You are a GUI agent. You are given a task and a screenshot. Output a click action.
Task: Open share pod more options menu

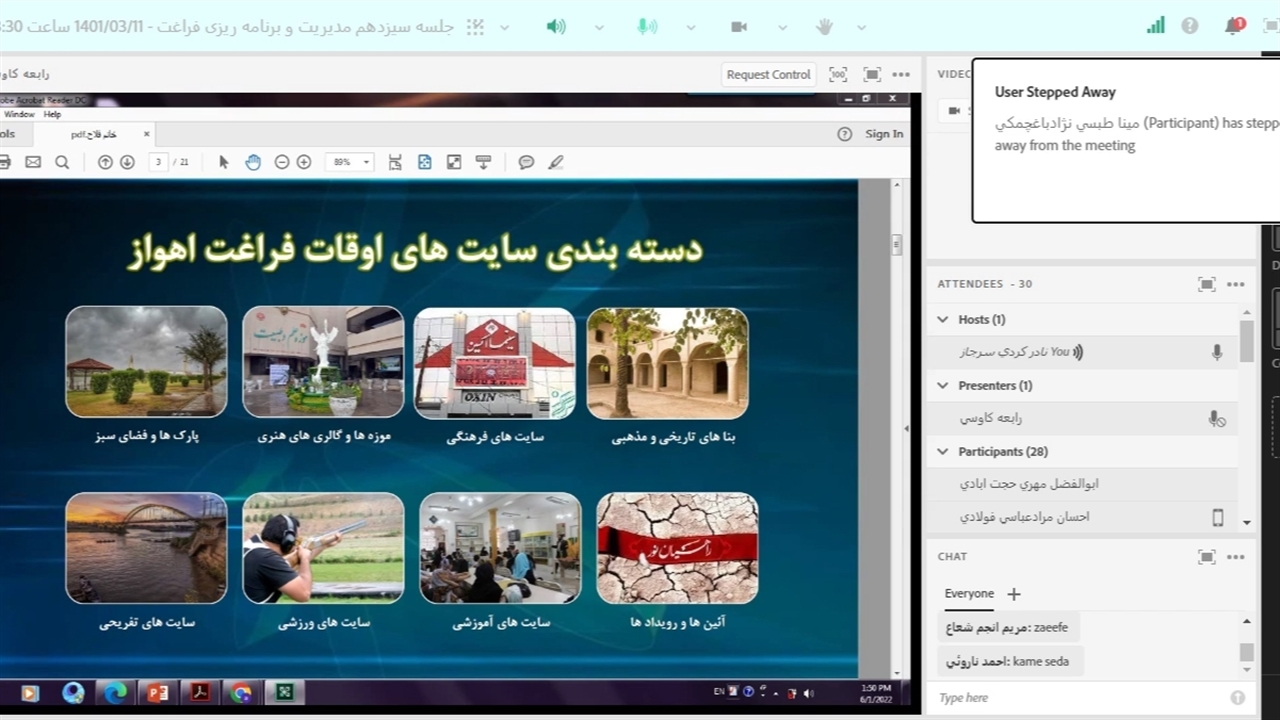tap(901, 74)
